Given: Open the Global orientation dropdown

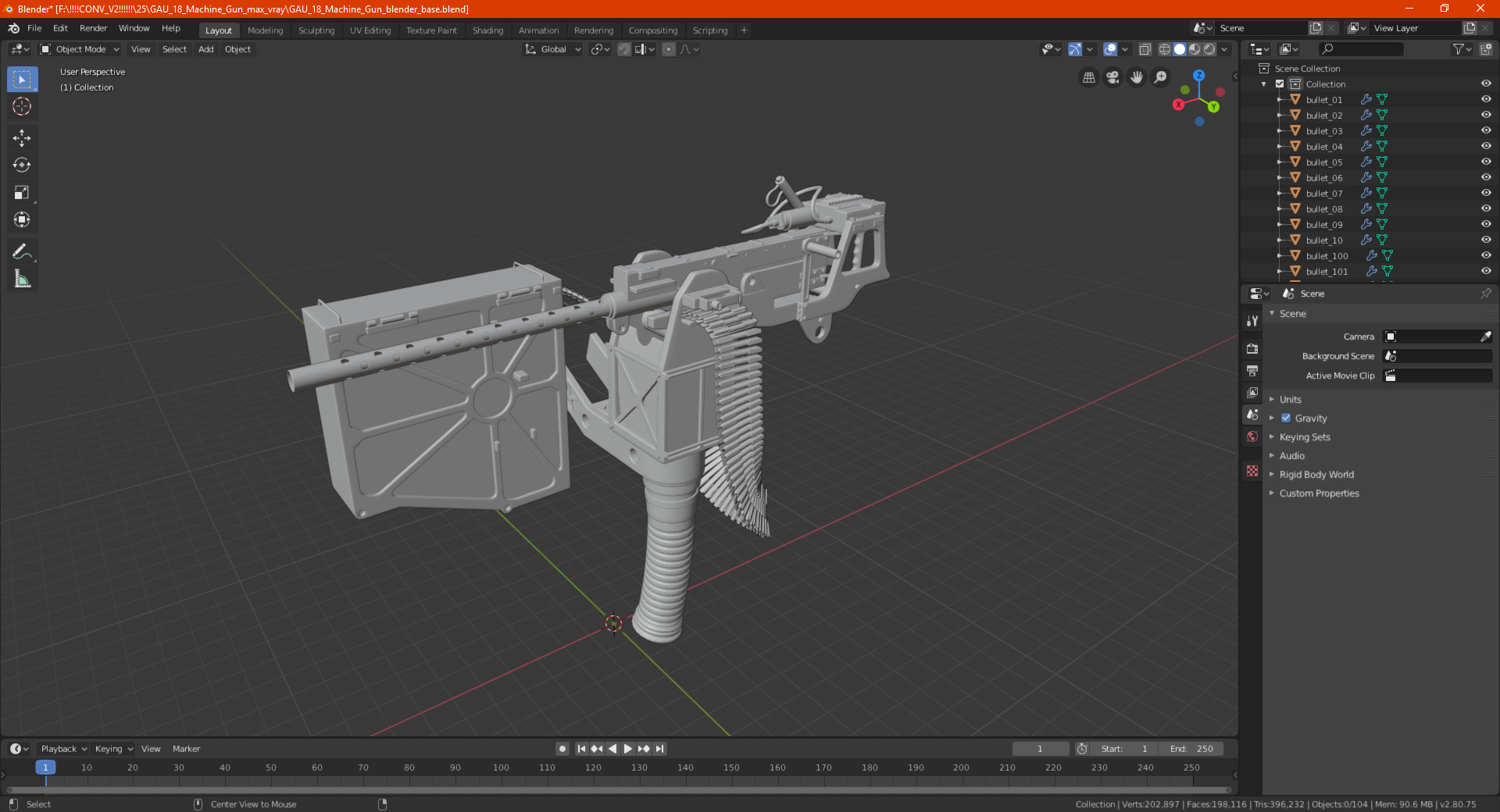Looking at the screenshot, I should point(553,49).
